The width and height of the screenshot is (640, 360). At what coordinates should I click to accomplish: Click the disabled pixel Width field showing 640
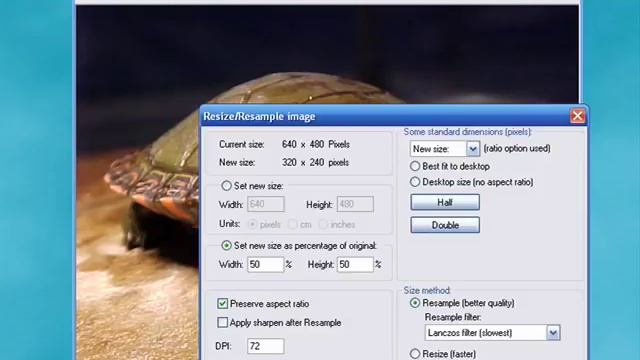pos(266,204)
